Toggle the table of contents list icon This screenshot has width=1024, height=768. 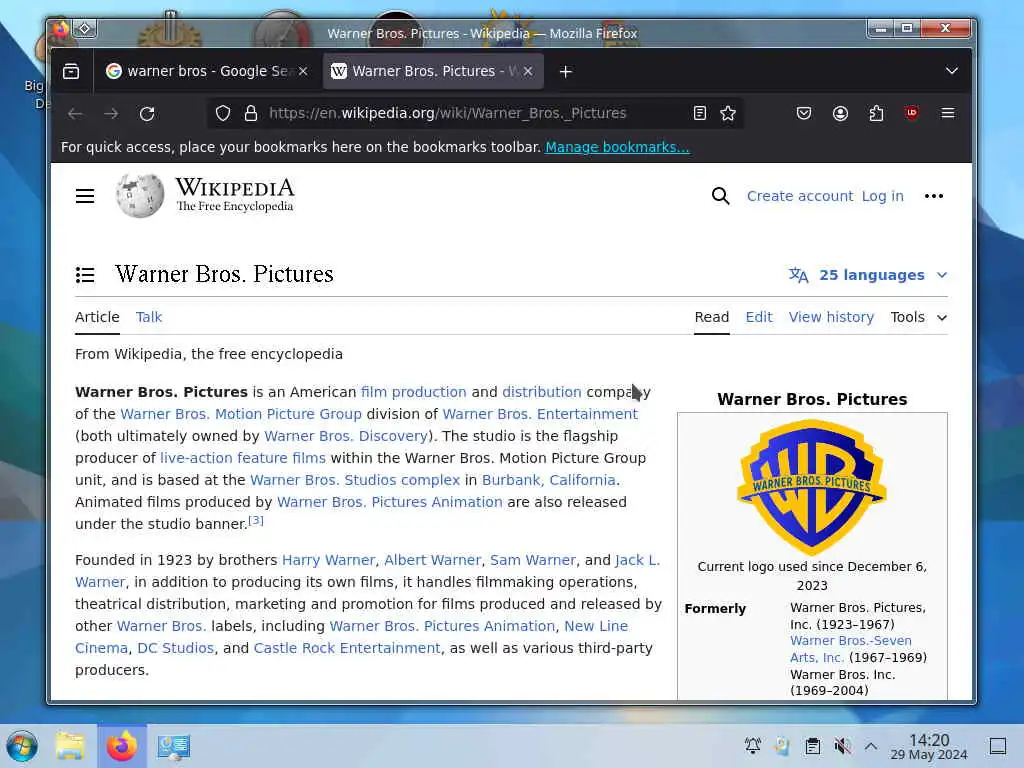pos(85,275)
